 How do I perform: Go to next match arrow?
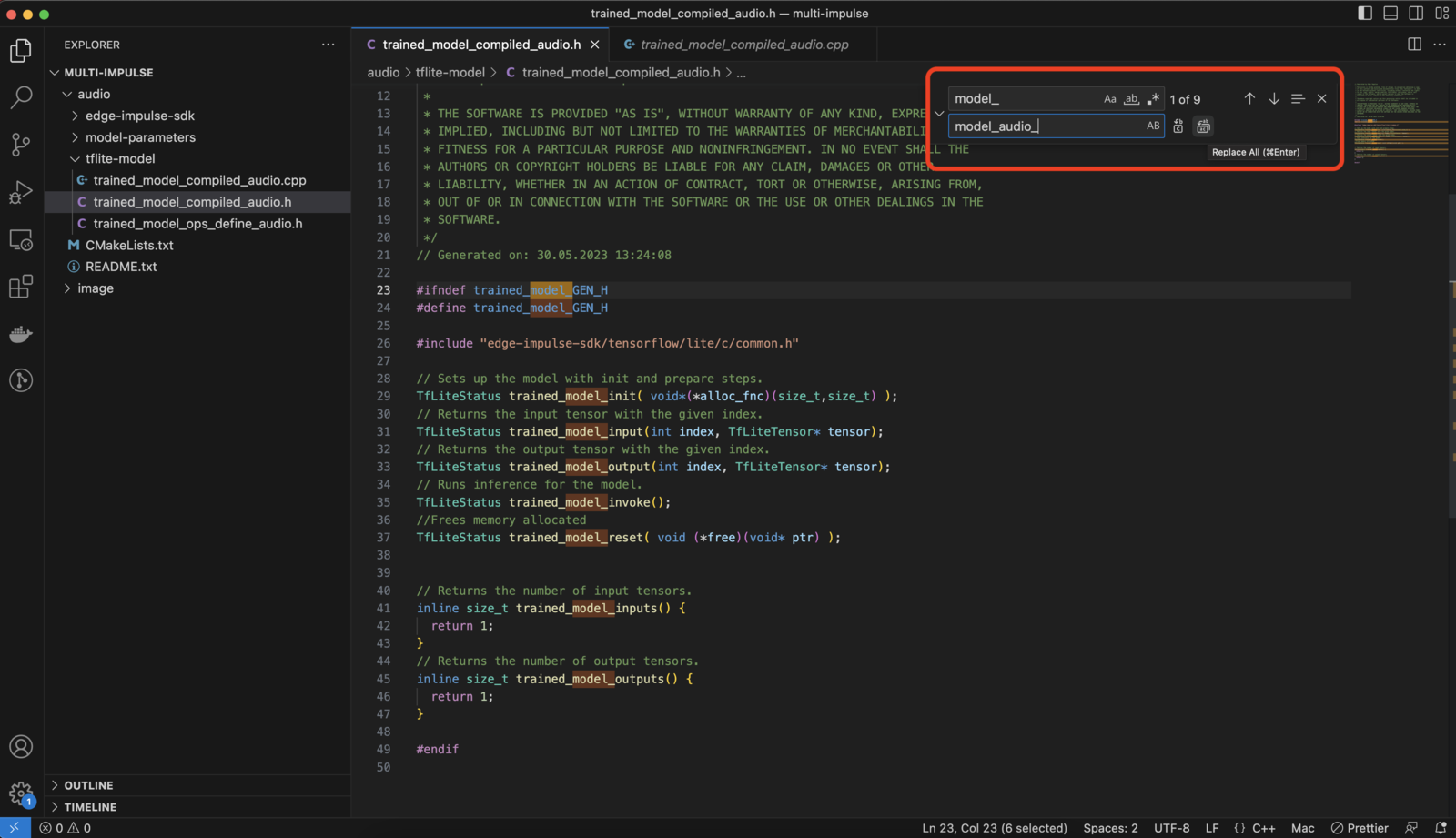[1274, 98]
